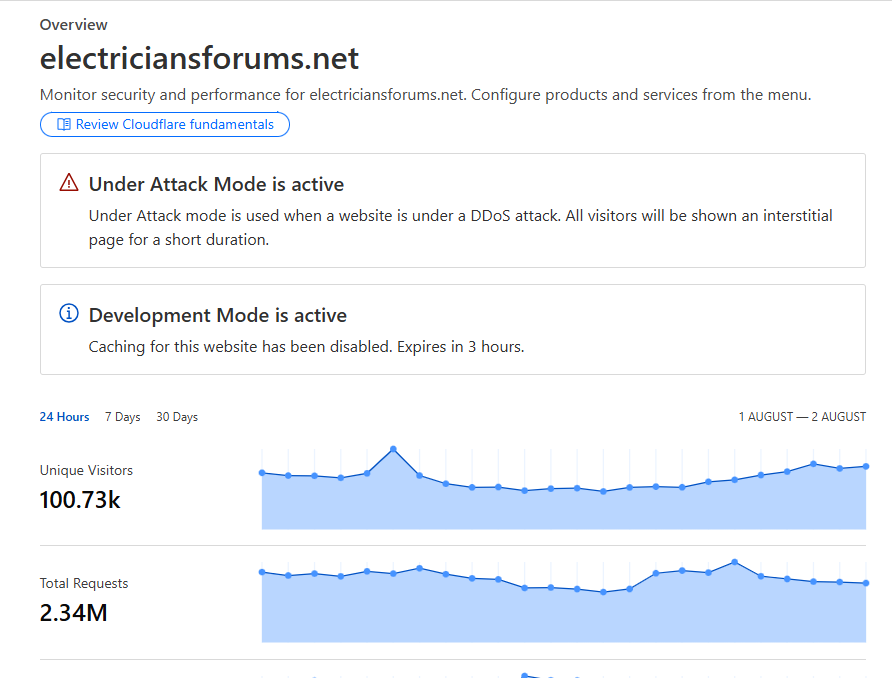This screenshot has width=892, height=678.
Task: Click the blue info circle icon
Action: click(69, 313)
